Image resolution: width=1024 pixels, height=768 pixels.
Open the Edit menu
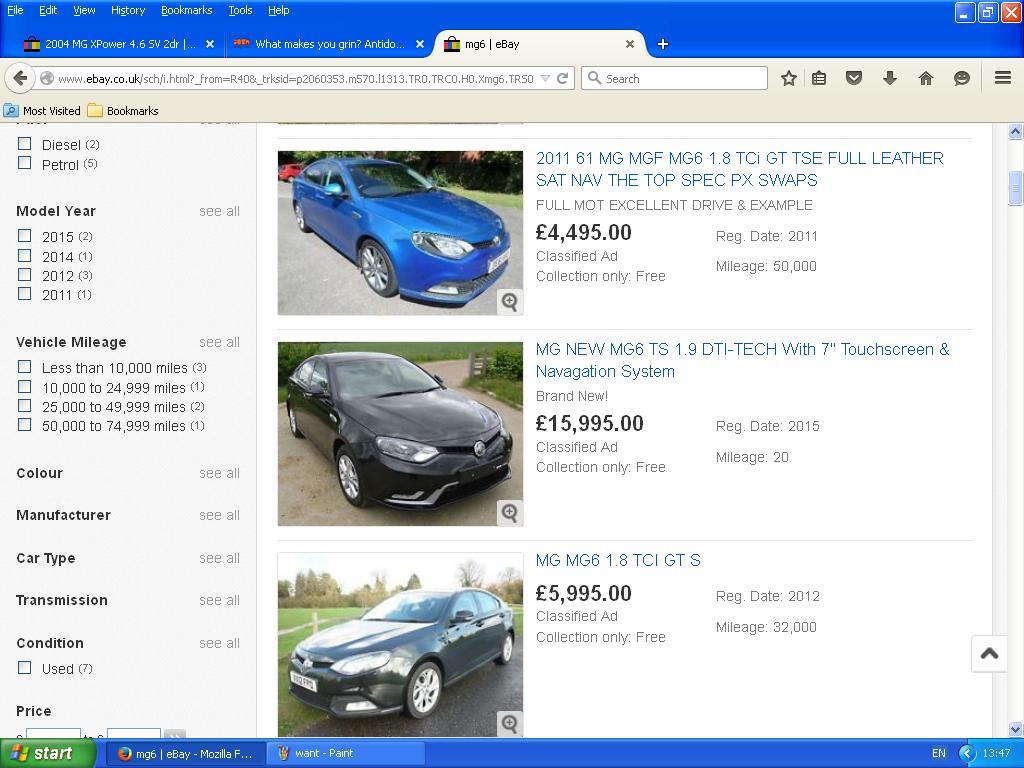pos(48,10)
